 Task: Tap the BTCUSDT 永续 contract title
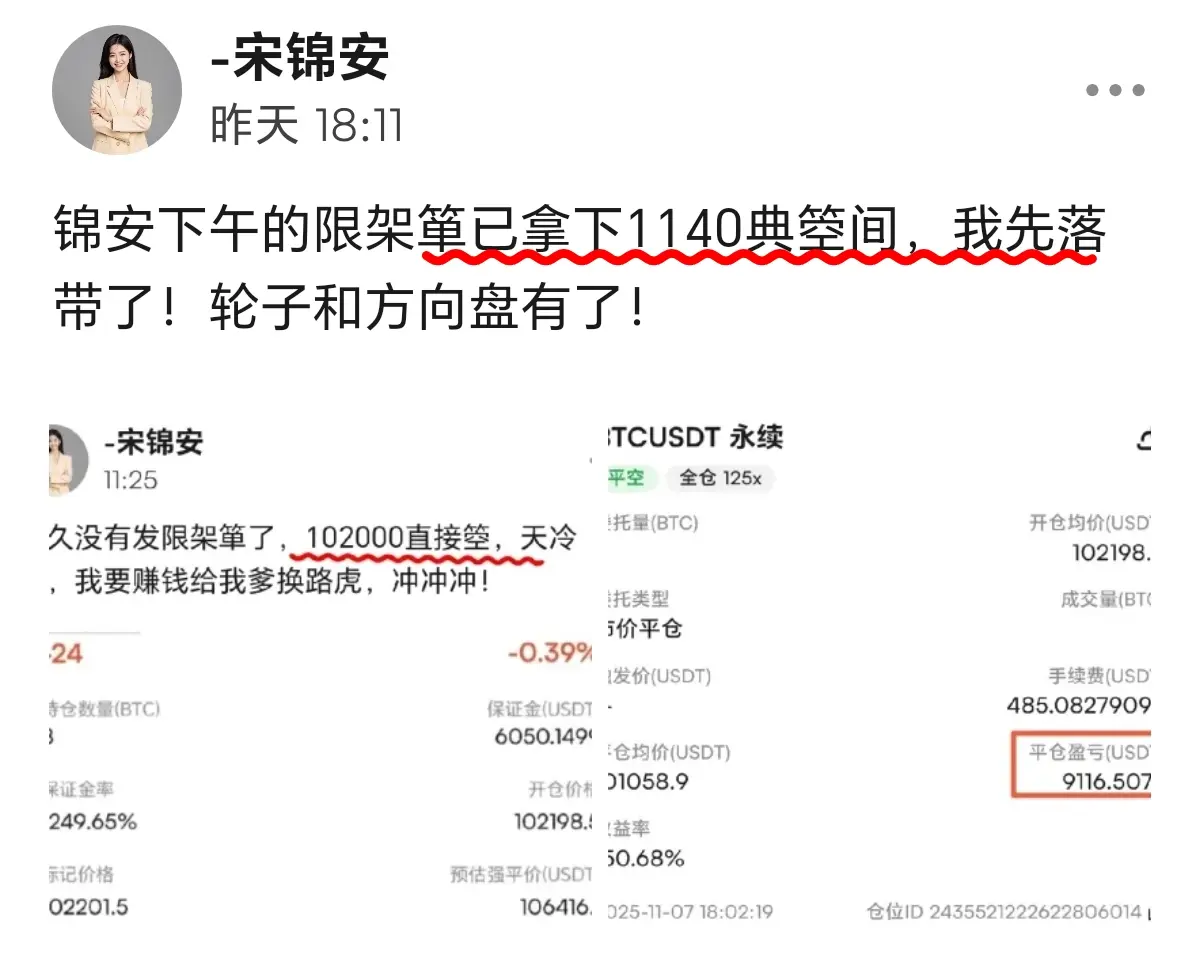694,437
